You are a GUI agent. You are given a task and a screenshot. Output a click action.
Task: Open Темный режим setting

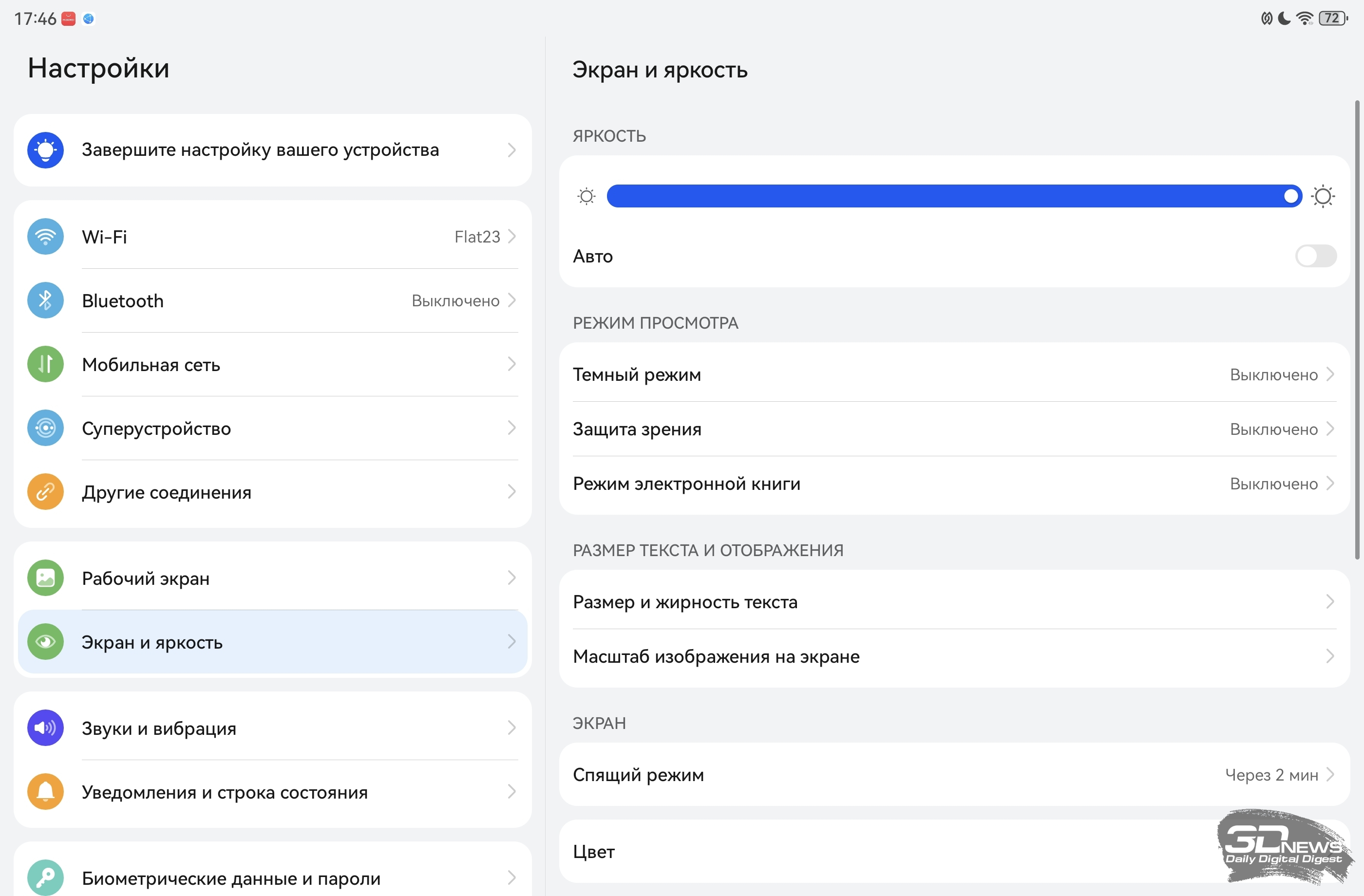click(x=954, y=374)
